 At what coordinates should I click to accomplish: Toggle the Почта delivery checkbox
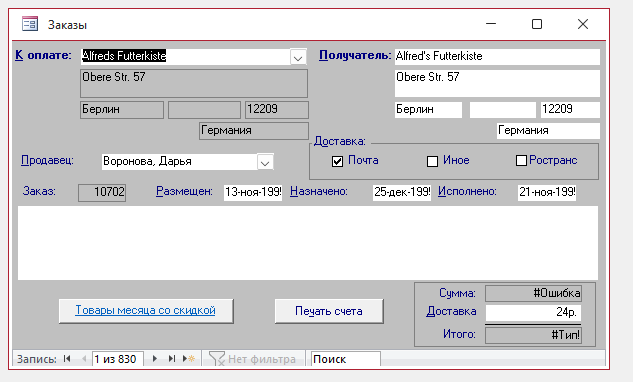(337, 162)
